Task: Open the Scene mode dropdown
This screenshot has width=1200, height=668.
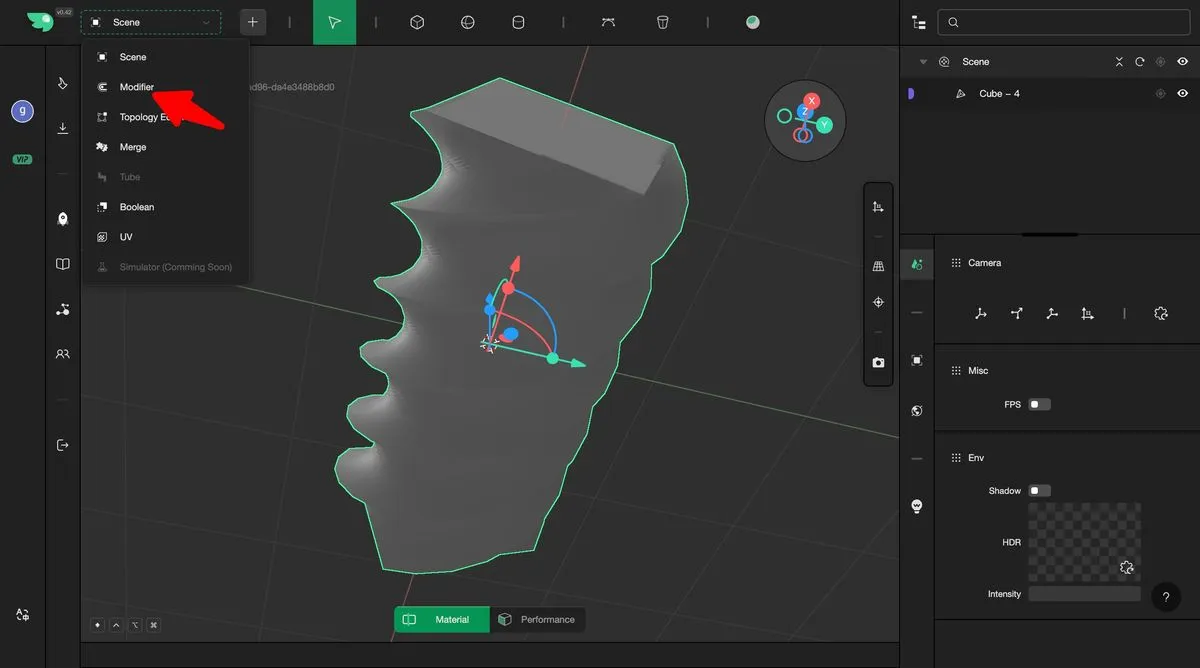Action: click(151, 22)
